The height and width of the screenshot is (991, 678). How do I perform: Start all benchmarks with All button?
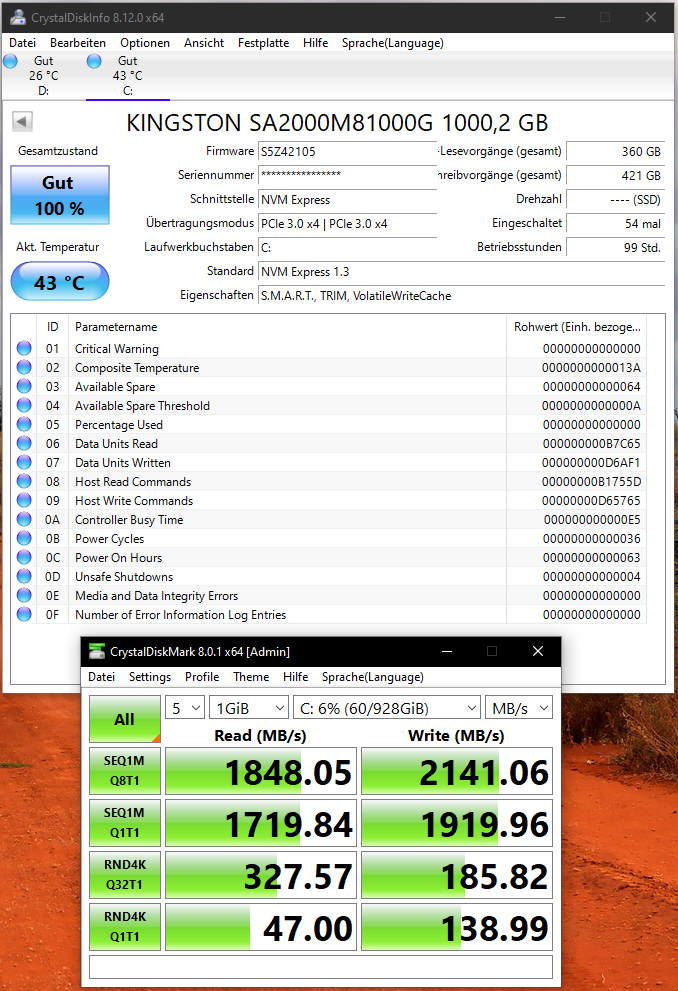tap(124, 719)
